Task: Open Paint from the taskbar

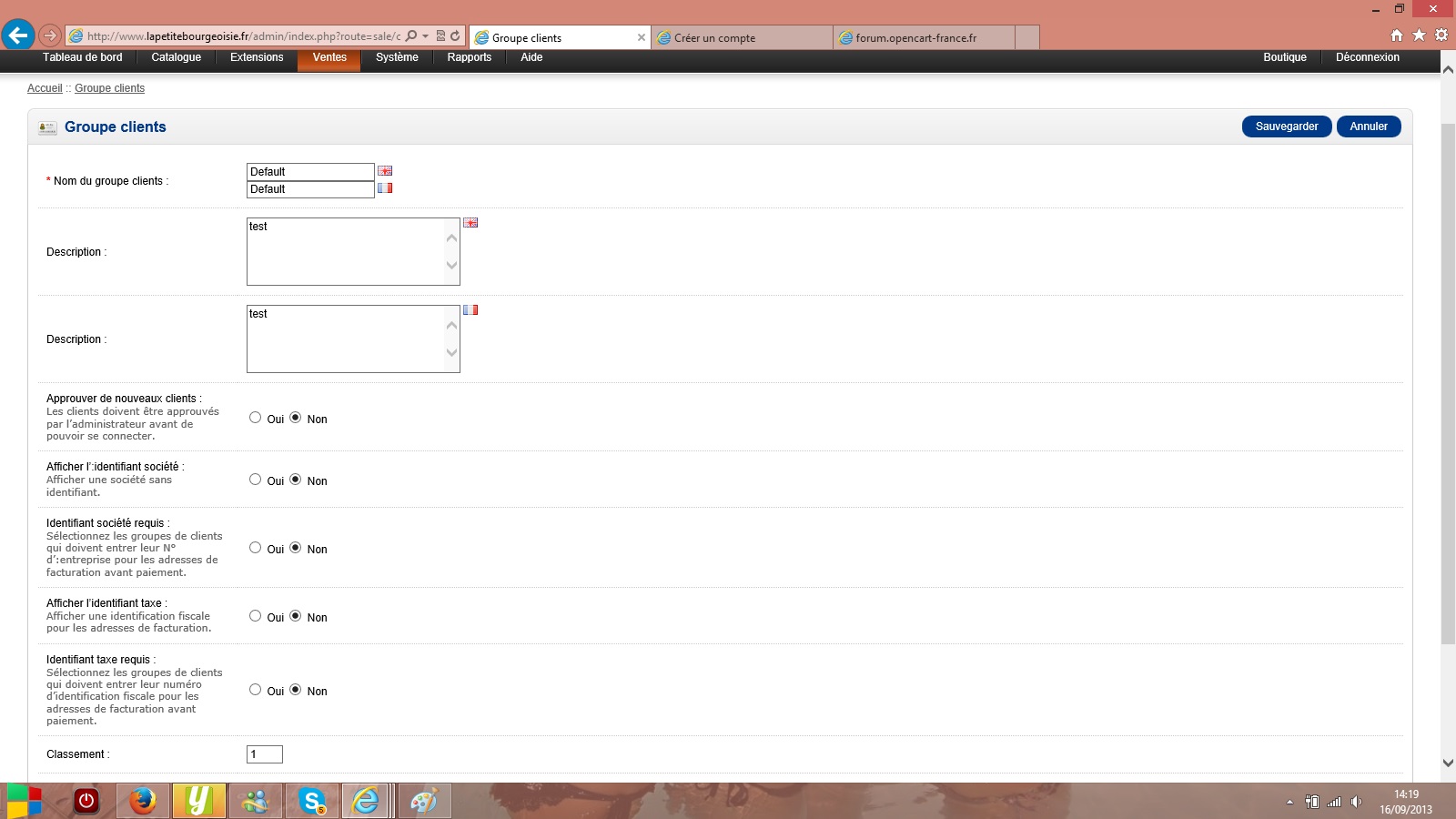Action: point(423,801)
